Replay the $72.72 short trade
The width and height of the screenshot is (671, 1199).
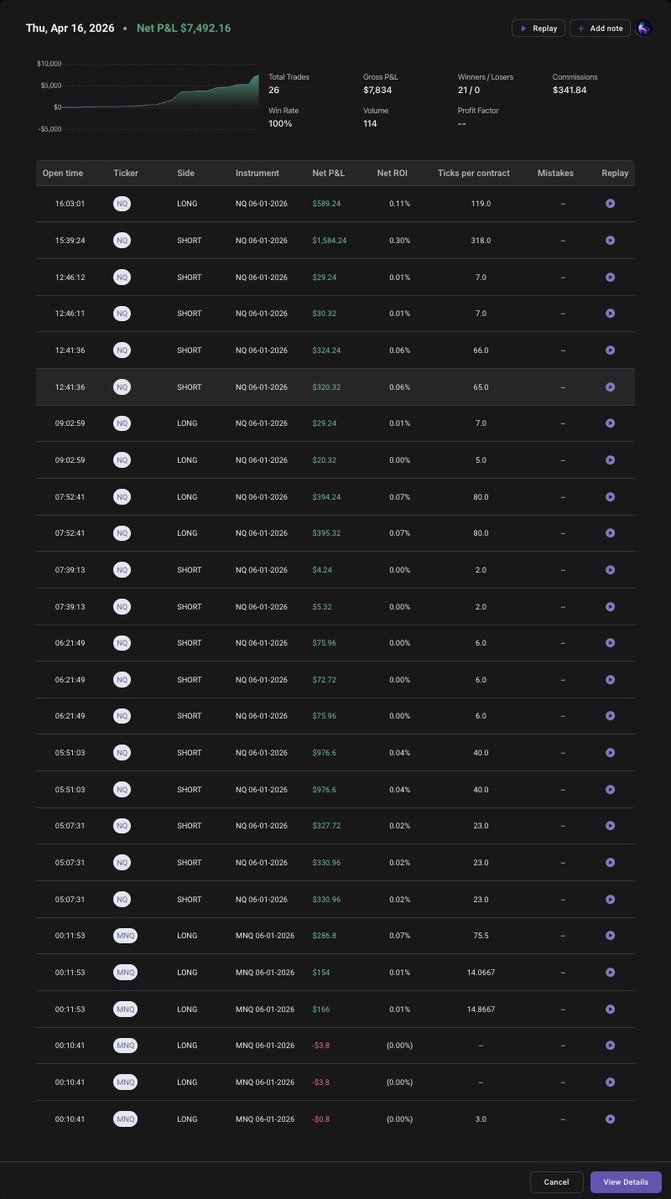point(610,680)
